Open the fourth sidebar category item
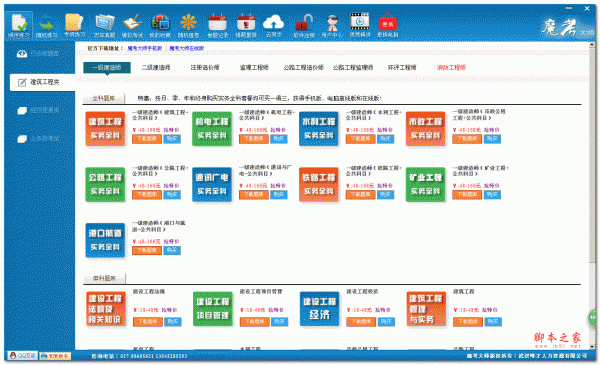600x365 pixels. [x=38, y=138]
